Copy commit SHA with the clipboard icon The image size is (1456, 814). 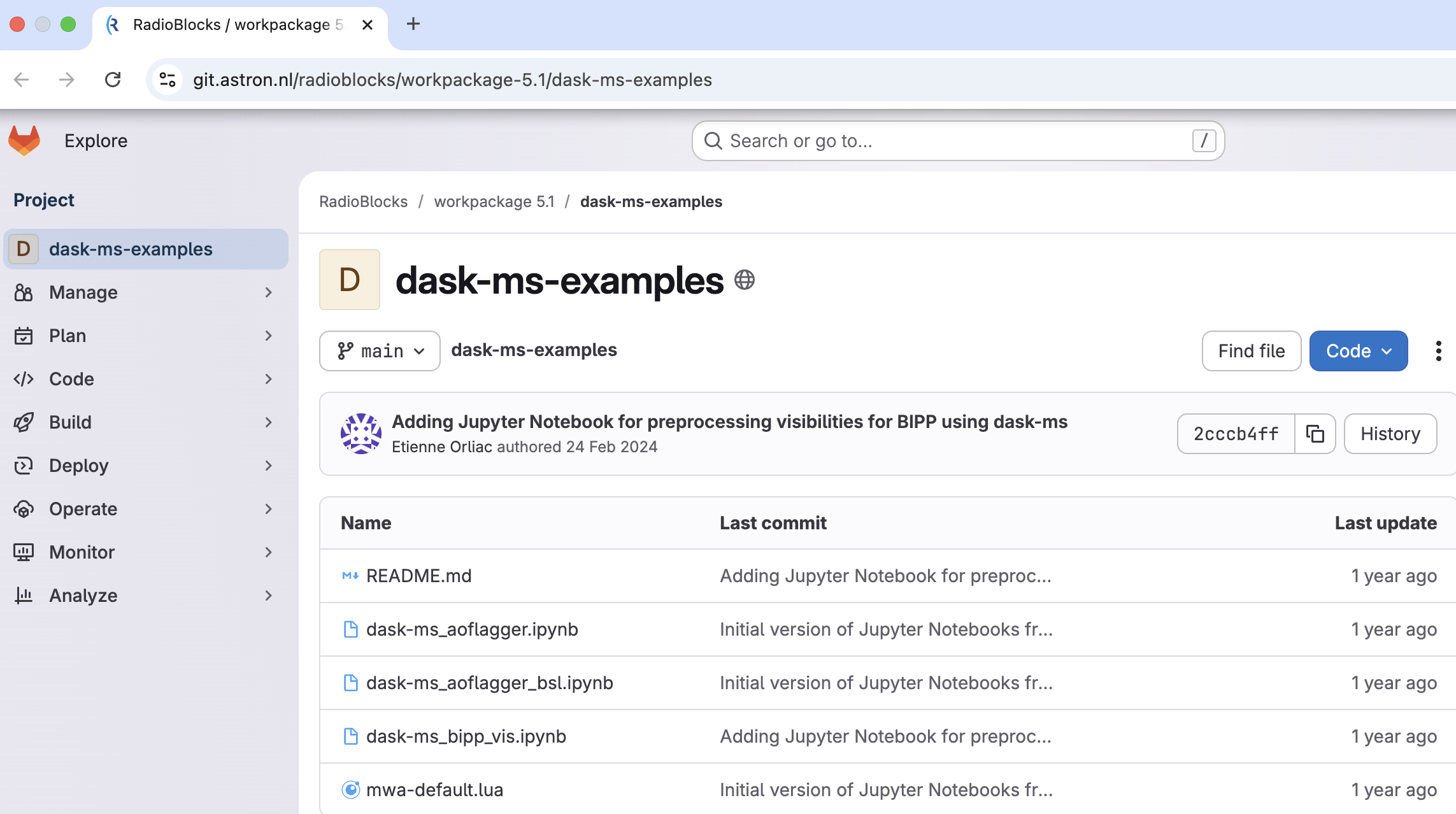(1315, 434)
